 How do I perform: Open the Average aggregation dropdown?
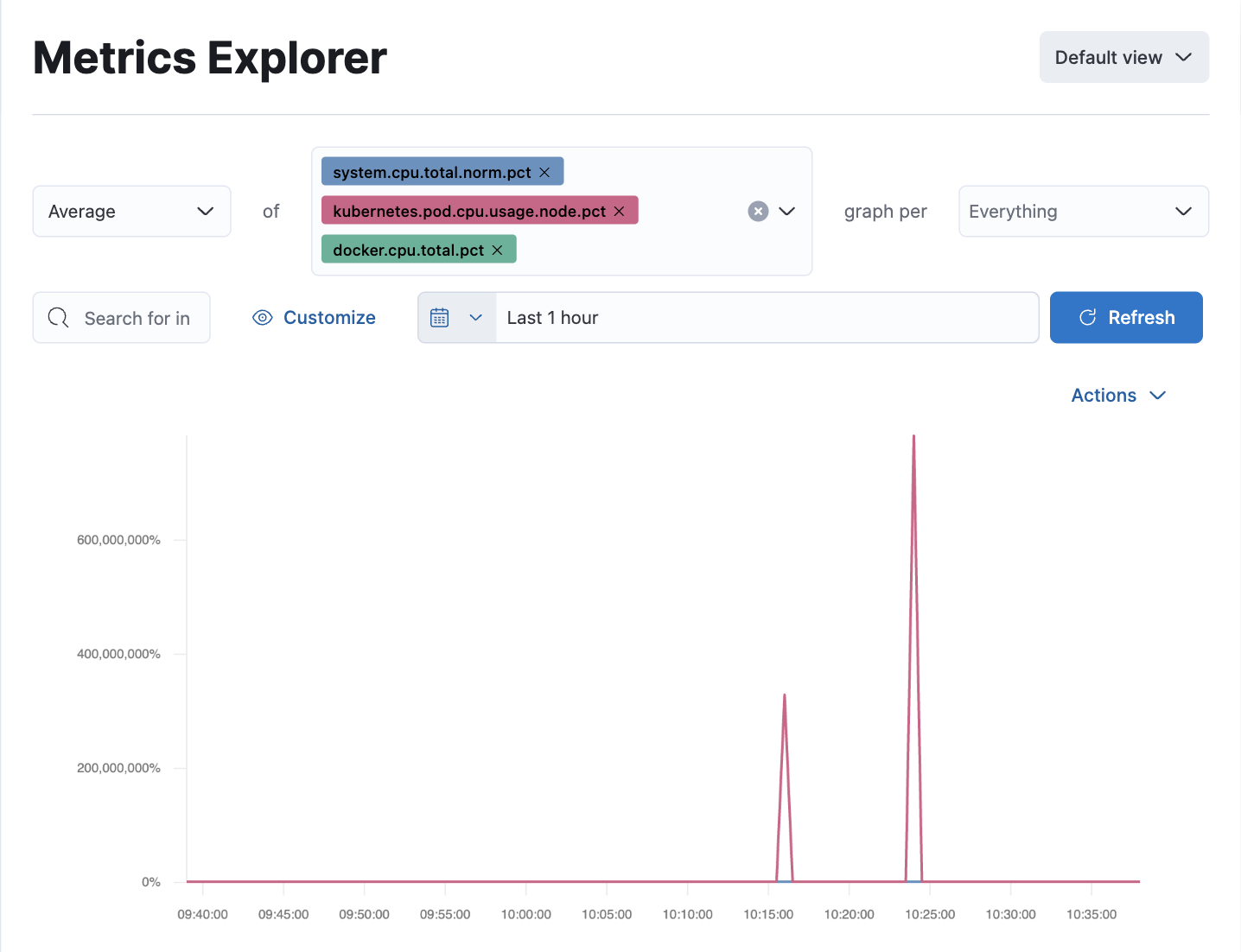coord(131,211)
